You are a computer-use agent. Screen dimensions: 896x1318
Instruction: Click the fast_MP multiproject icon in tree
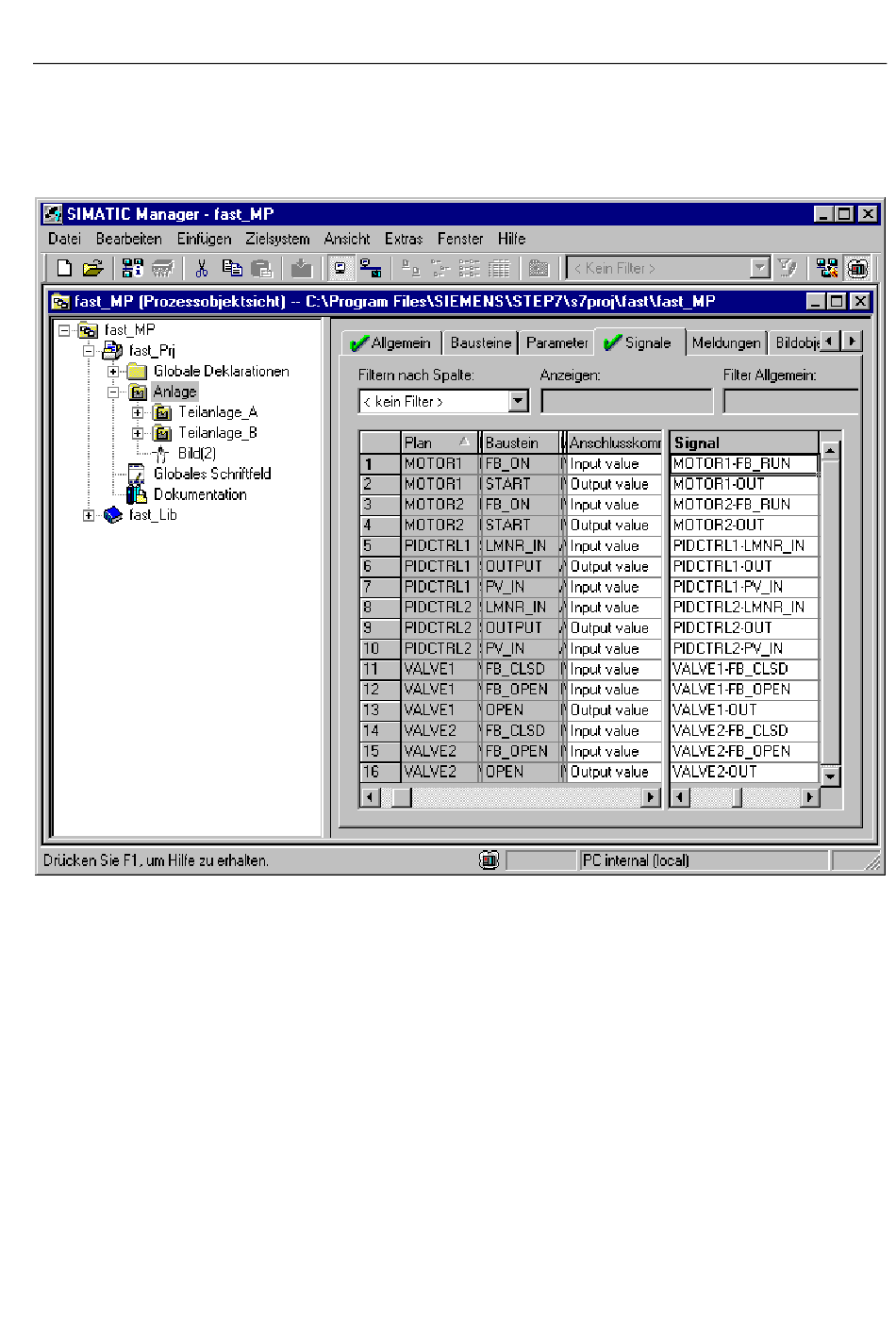(x=89, y=330)
